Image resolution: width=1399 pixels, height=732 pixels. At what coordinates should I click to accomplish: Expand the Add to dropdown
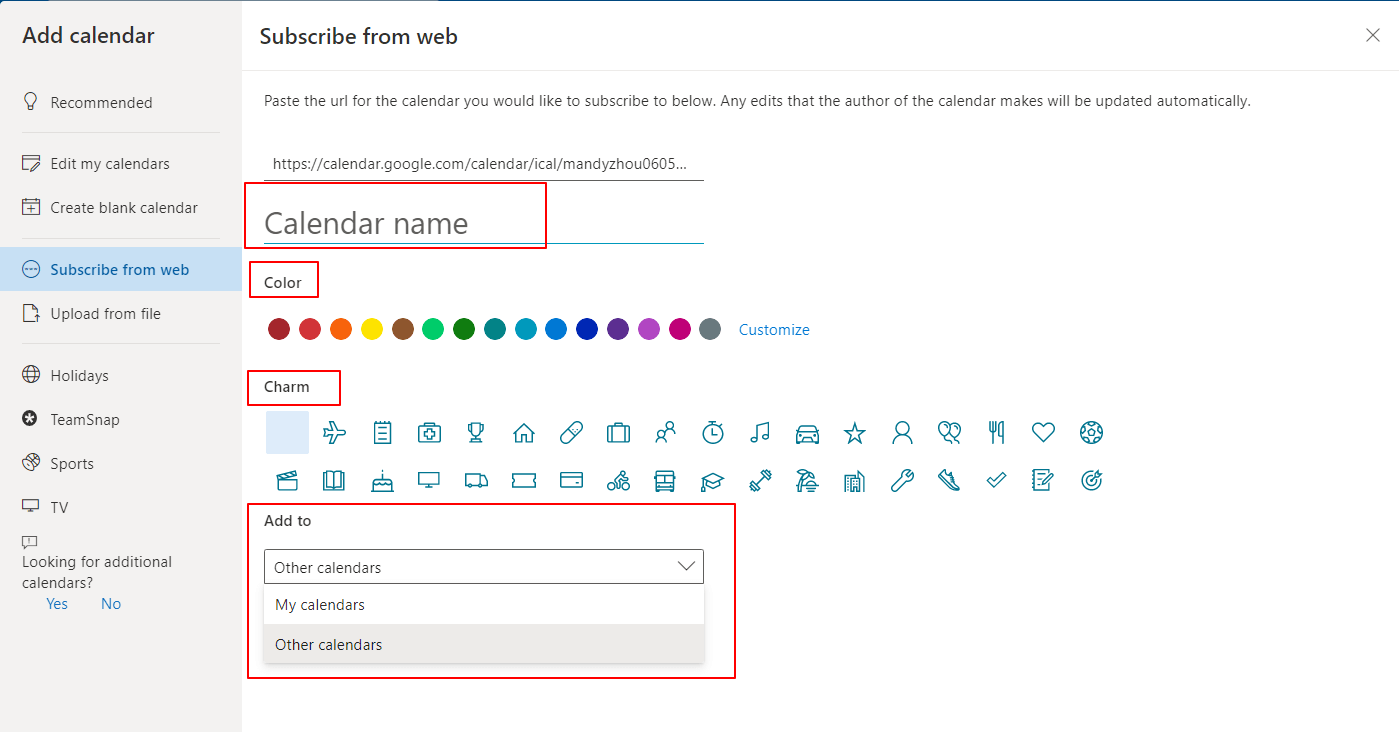(x=484, y=567)
